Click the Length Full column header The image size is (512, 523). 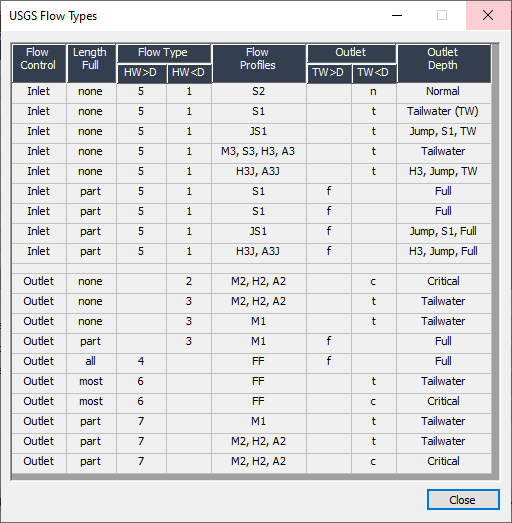point(91,63)
